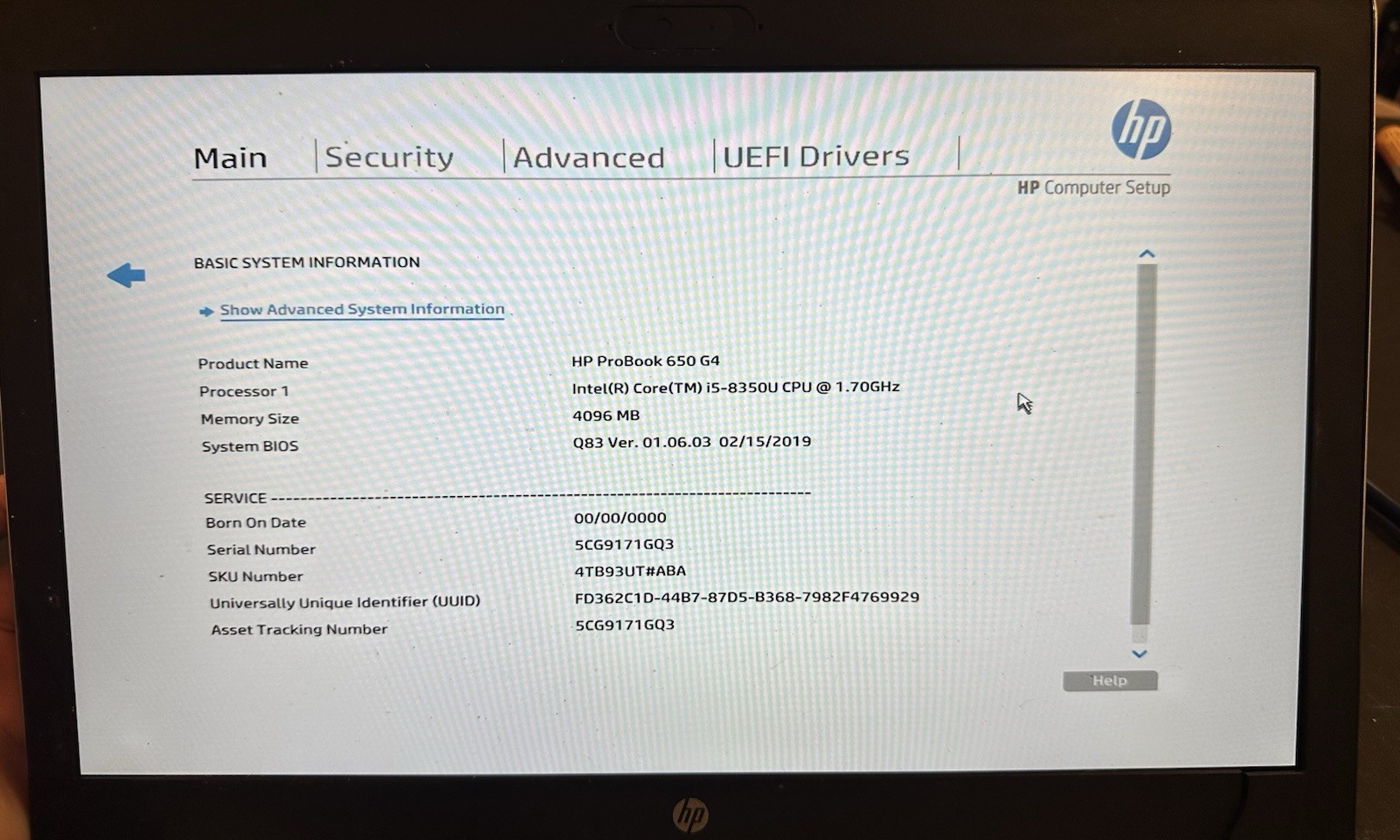Switch to the Security tab
This screenshot has width=1400, height=840.
(389, 157)
